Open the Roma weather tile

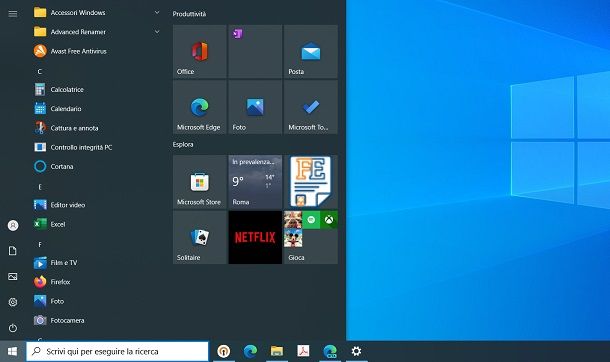(255, 182)
